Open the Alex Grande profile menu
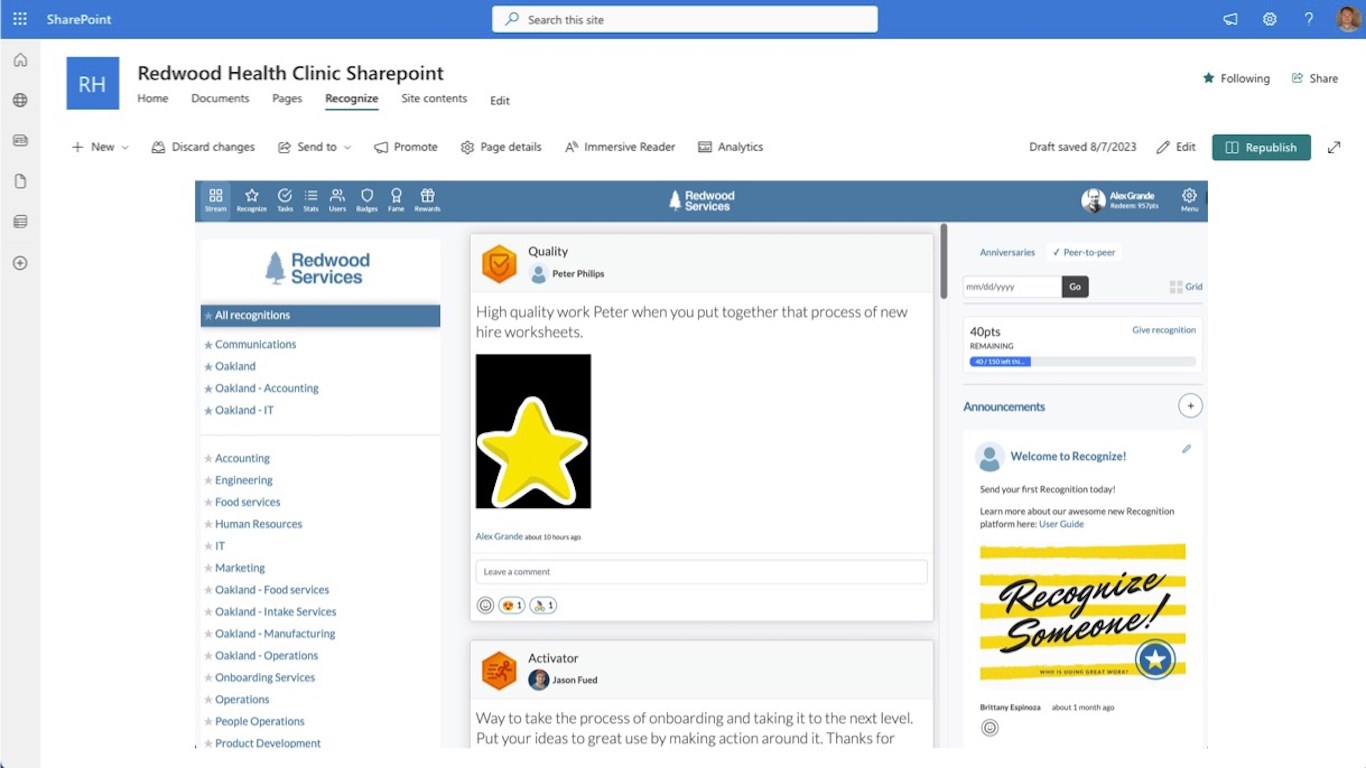 pyautogui.click(x=1120, y=200)
